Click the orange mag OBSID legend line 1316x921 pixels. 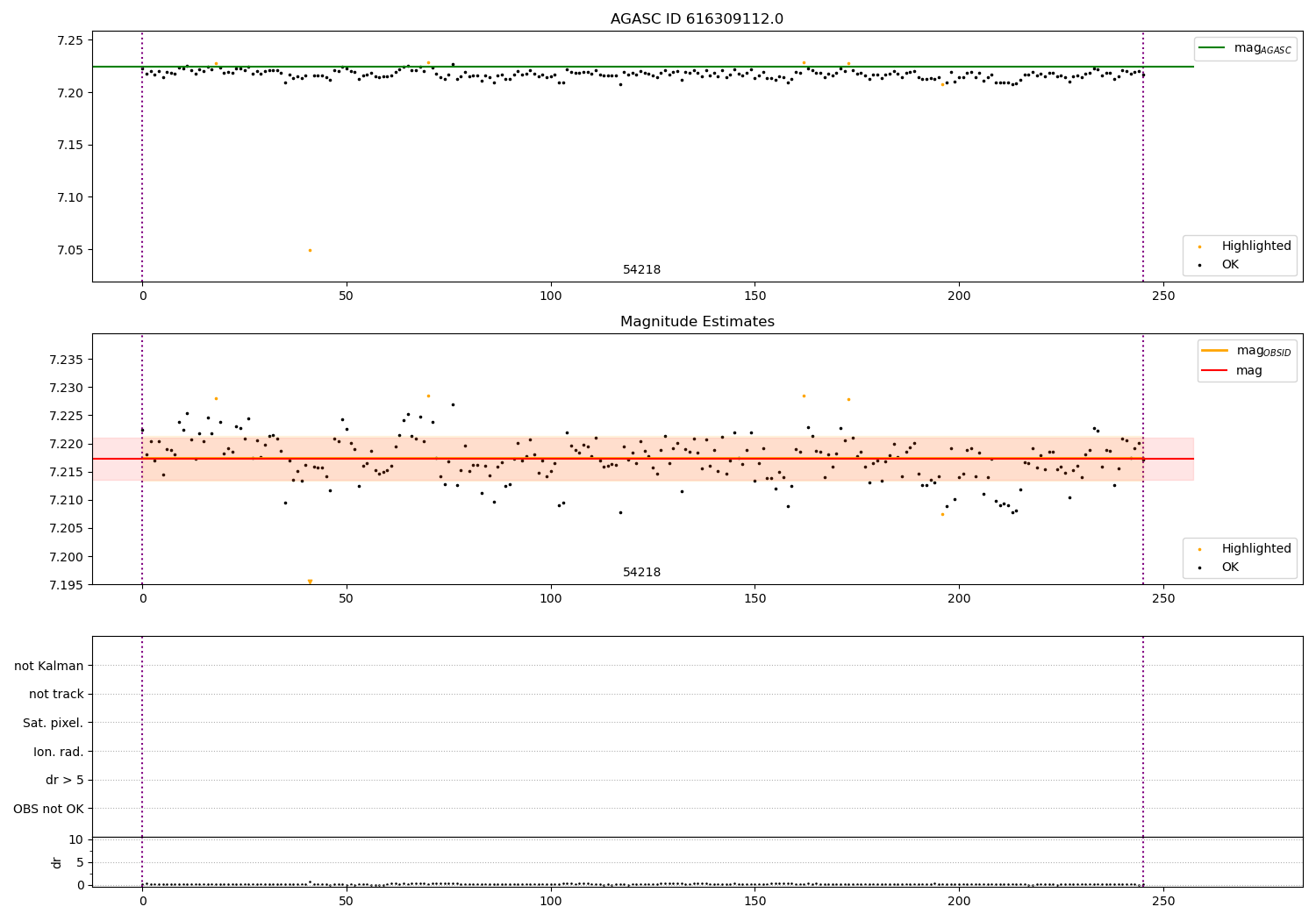(x=1215, y=350)
